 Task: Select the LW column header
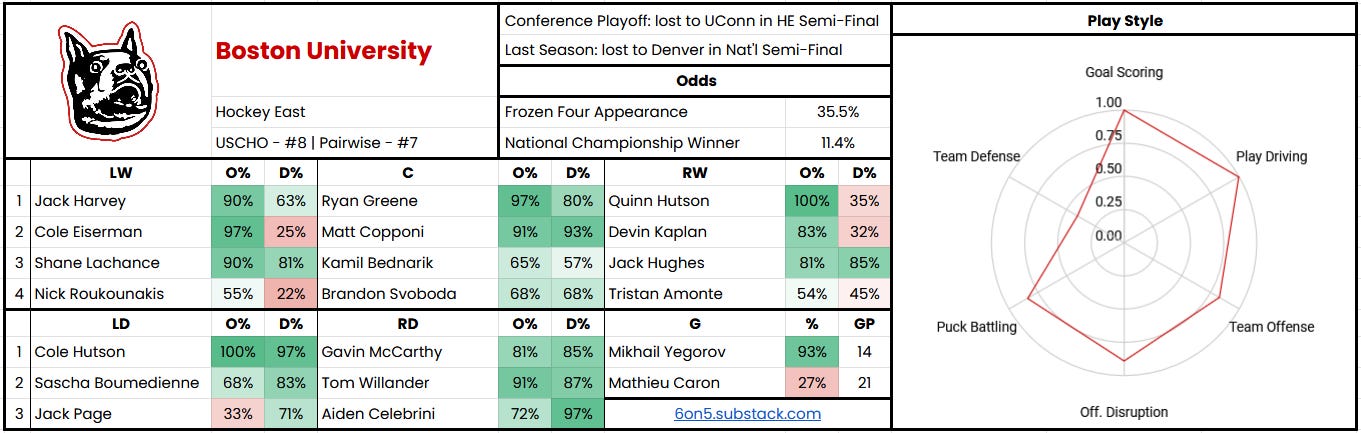tap(121, 172)
